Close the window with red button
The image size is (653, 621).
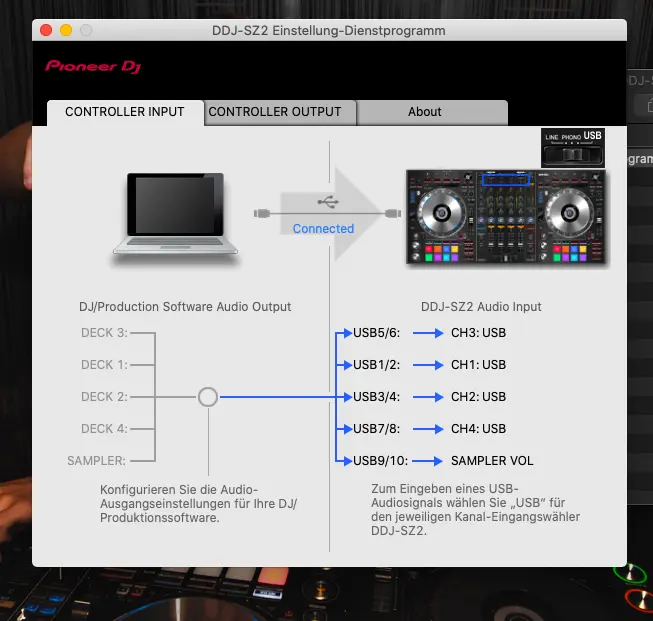46,31
